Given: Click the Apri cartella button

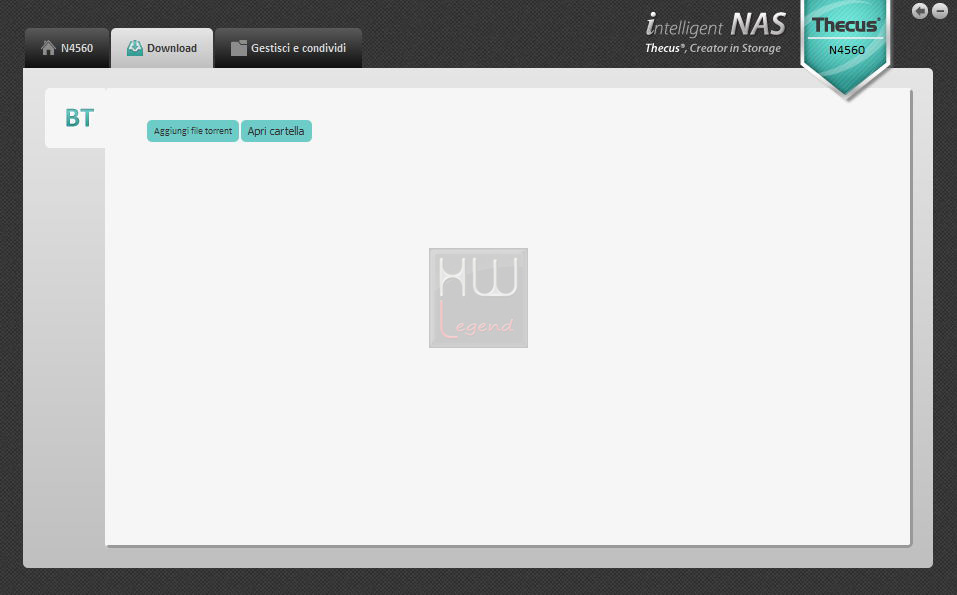Looking at the screenshot, I should coord(276,131).
